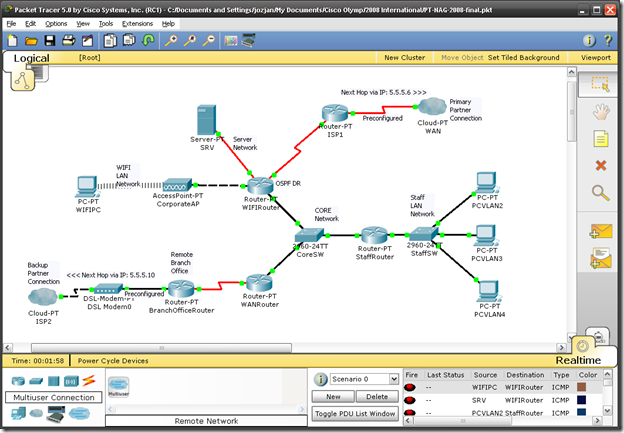Click blue color swatch of PCVLAN2 row
The width and height of the screenshot is (624, 433).
point(582,412)
